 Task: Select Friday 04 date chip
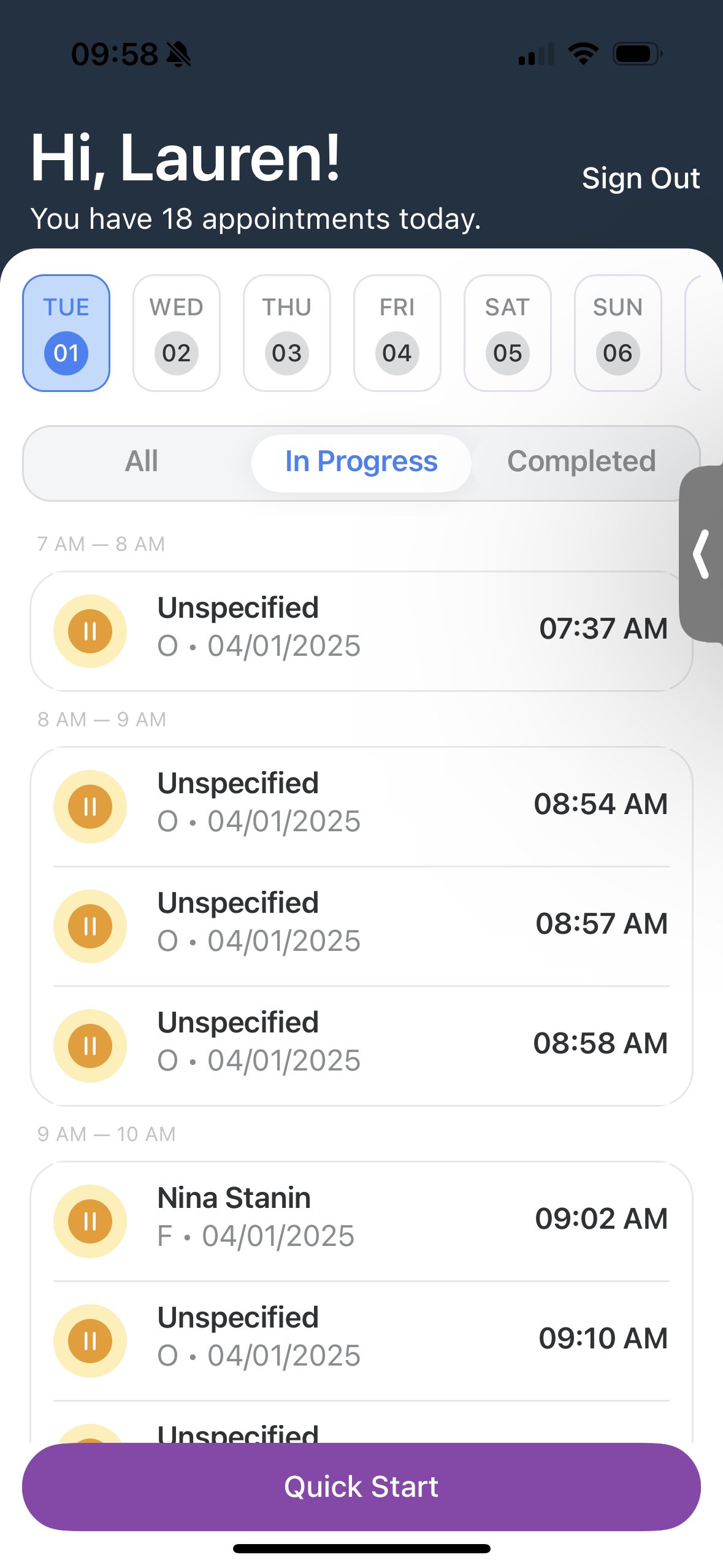pyautogui.click(x=397, y=333)
